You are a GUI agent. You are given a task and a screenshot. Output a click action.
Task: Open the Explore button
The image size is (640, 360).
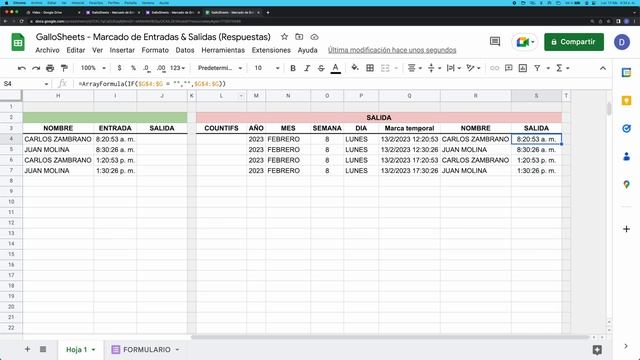[x=597, y=350]
